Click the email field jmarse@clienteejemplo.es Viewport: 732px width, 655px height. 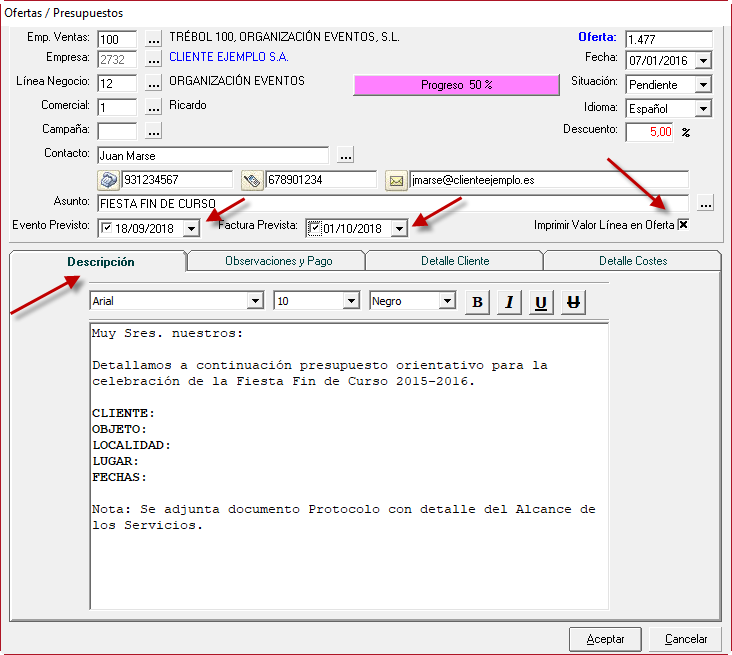[549, 180]
